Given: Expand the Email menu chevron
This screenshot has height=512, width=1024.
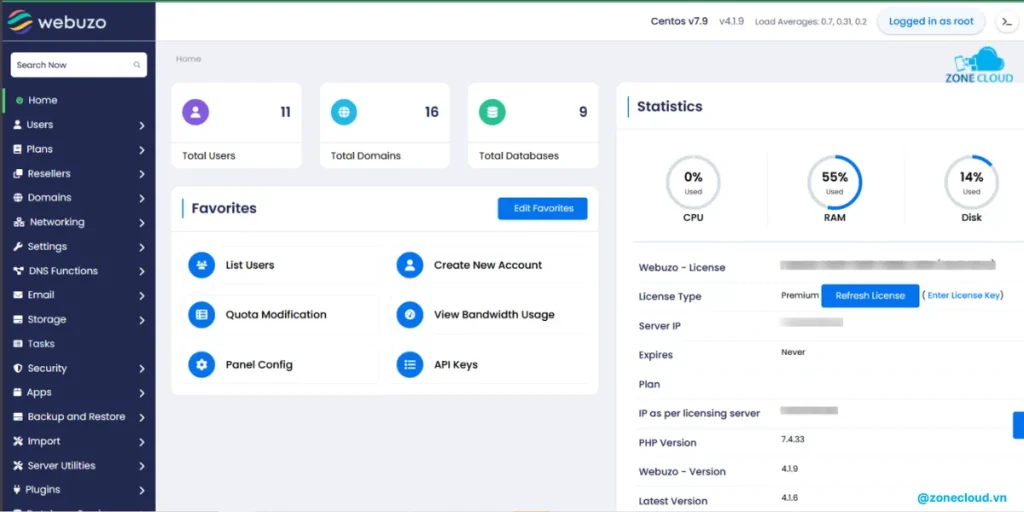Looking at the screenshot, I should [142, 296].
